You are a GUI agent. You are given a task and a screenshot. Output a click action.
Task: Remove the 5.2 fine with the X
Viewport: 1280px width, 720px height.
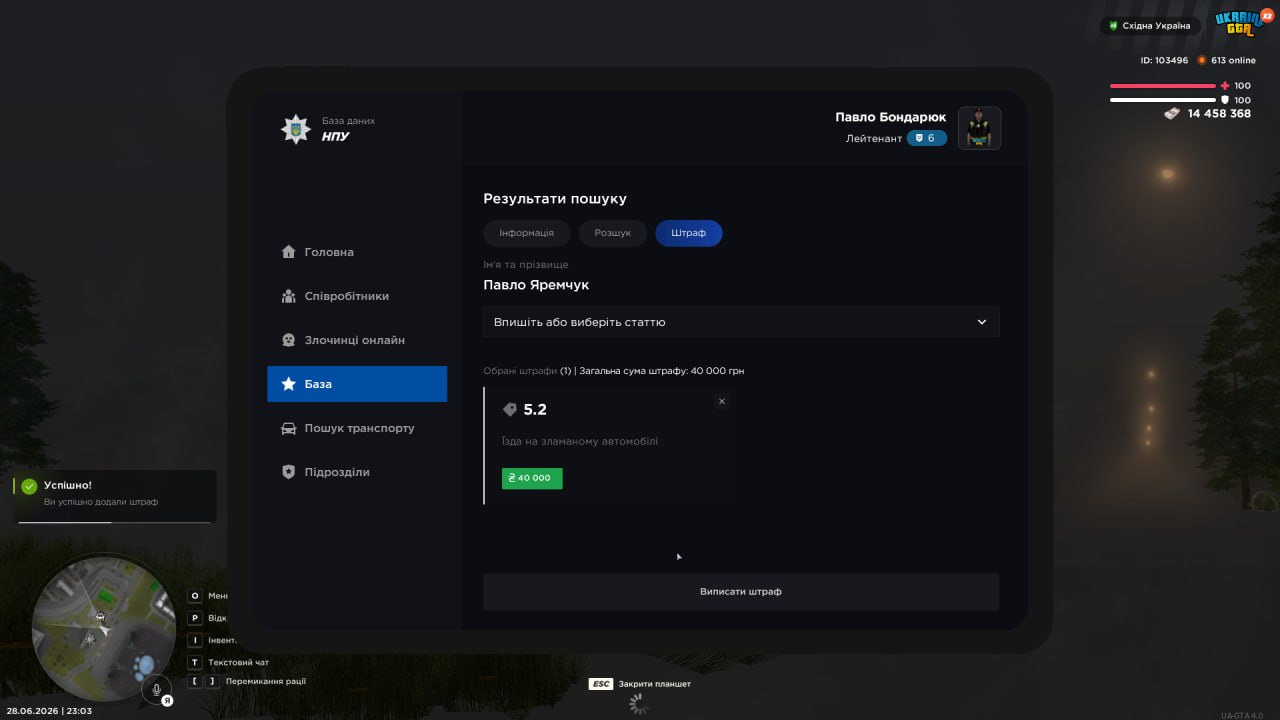[x=722, y=401]
